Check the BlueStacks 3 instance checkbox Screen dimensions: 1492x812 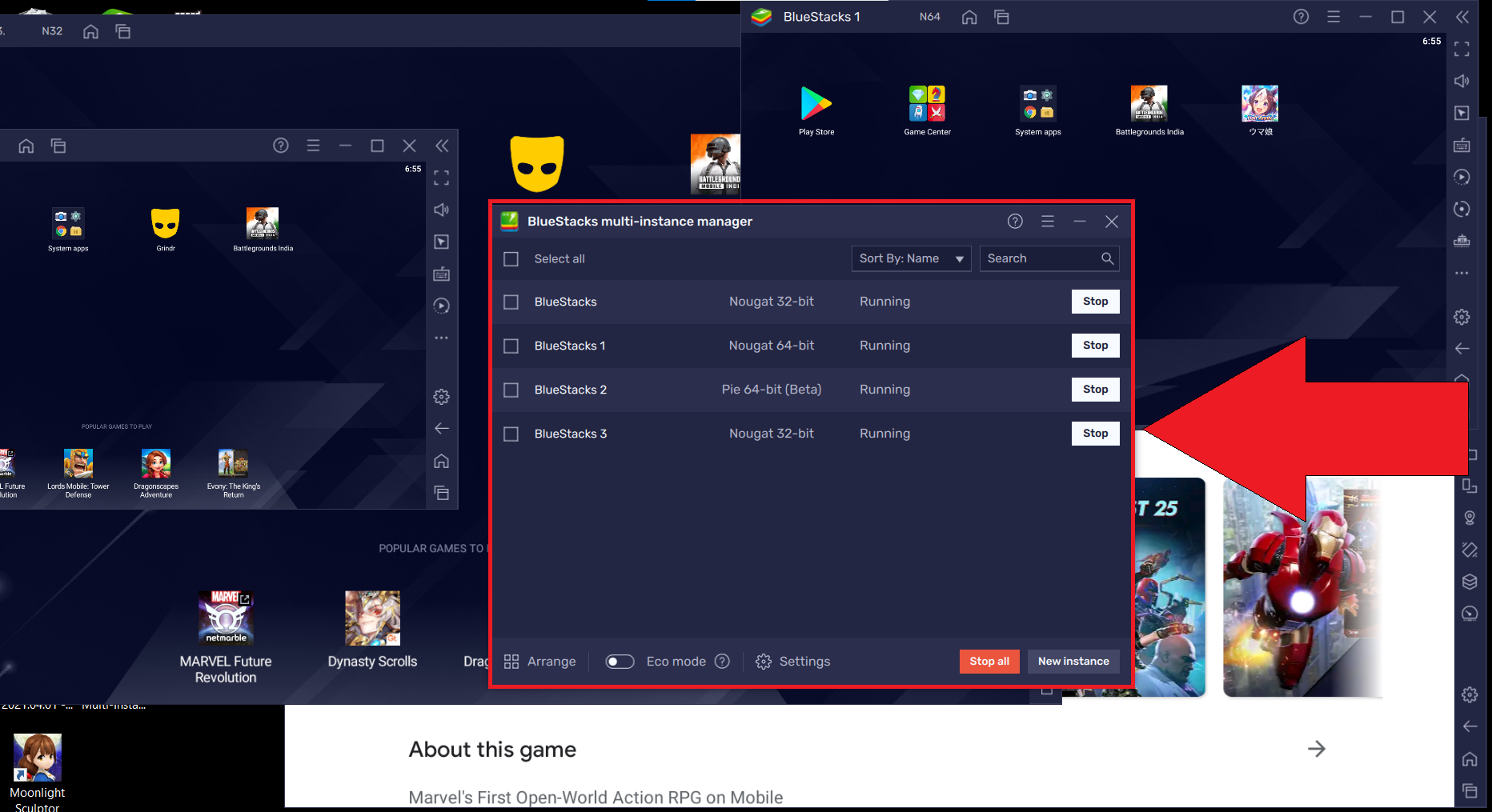[511, 434]
